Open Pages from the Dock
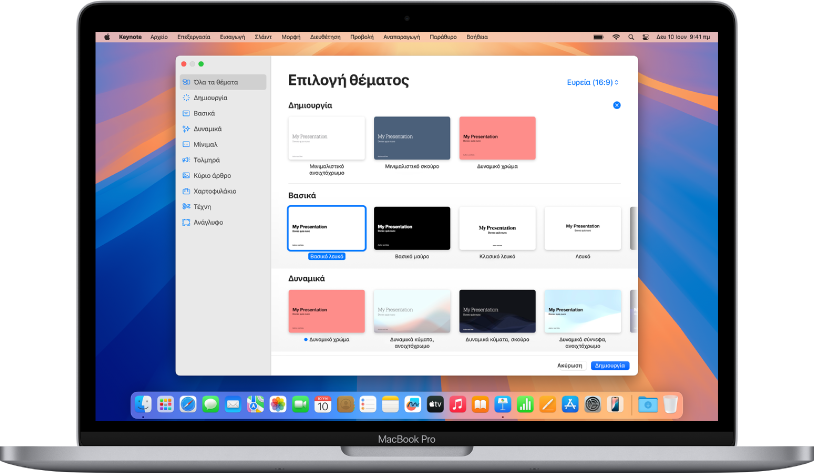 coord(547,404)
